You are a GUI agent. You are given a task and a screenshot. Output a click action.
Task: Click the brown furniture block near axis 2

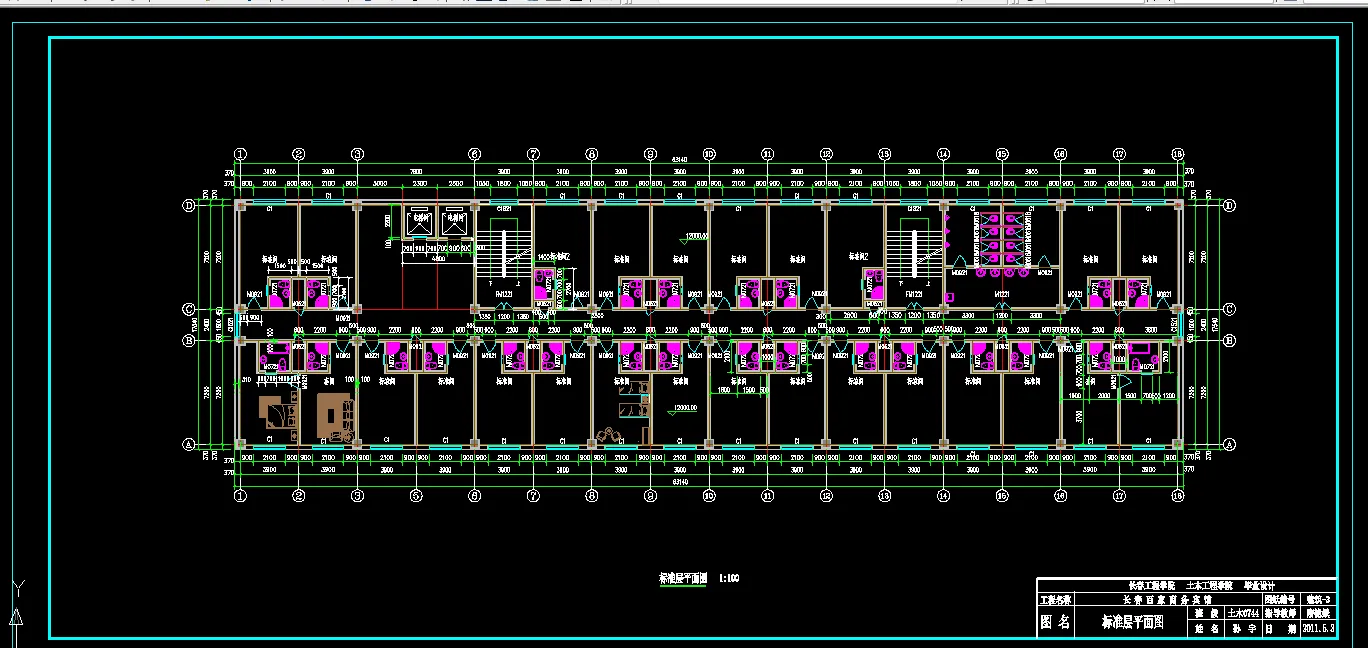tap(334, 416)
